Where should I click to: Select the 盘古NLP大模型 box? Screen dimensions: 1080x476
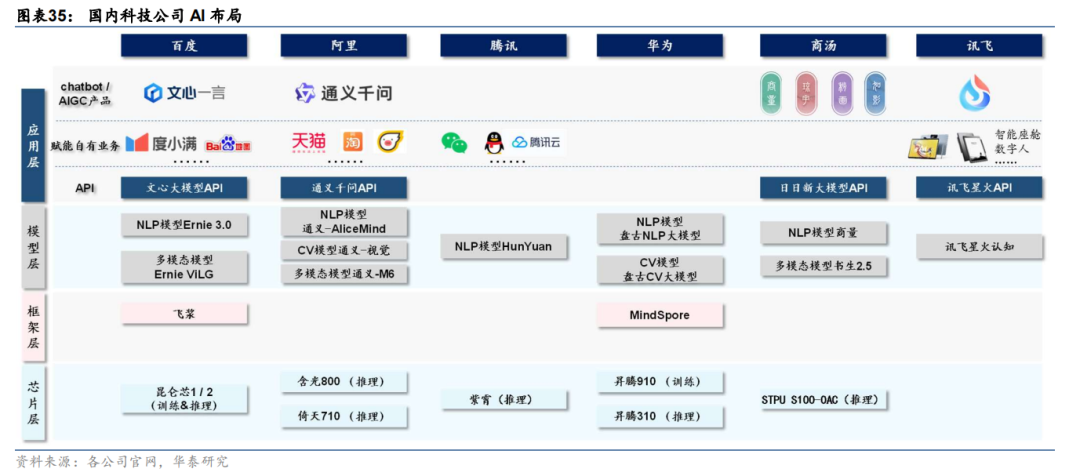[x=660, y=228]
